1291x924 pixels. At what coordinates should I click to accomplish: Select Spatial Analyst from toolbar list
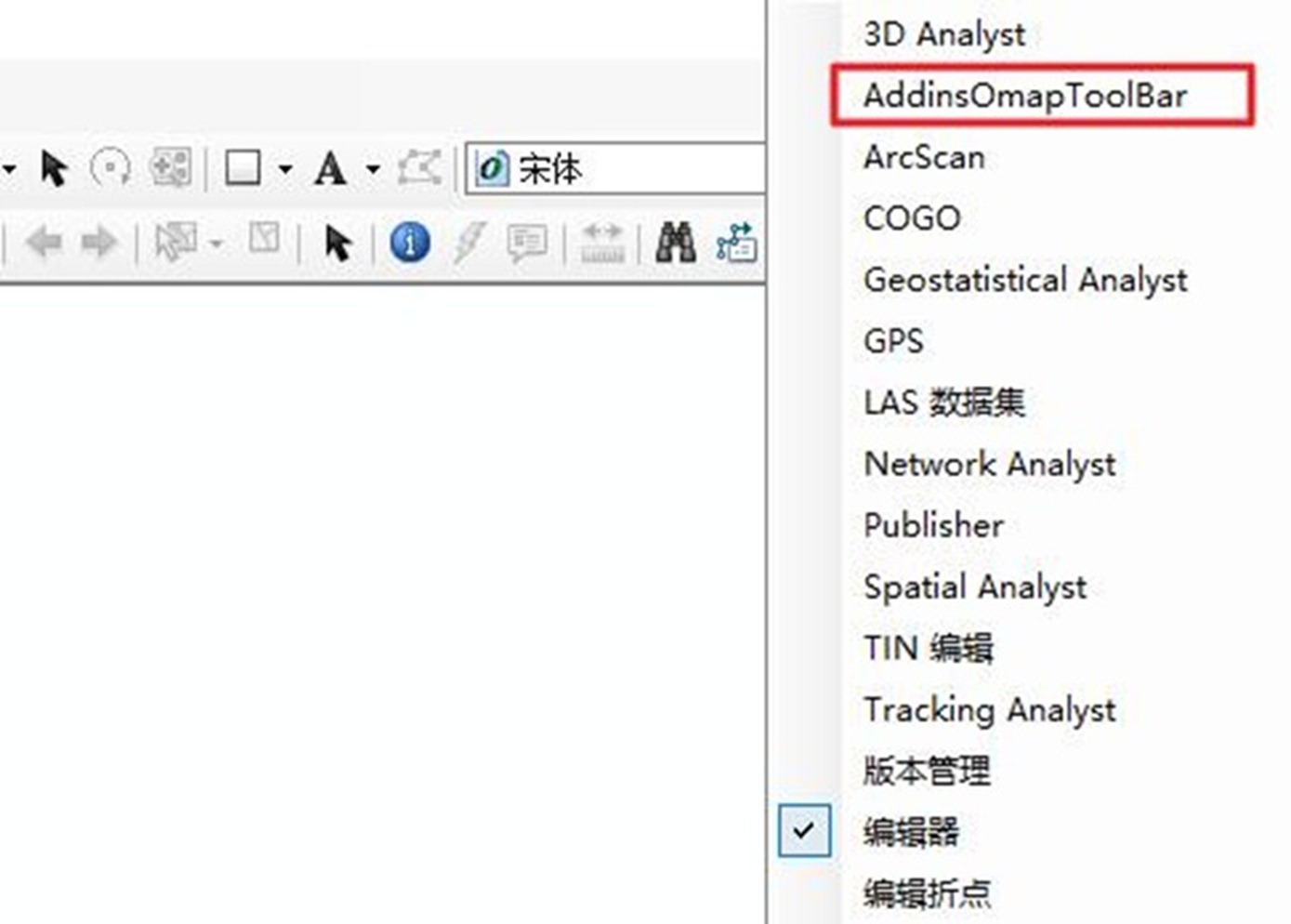pyautogui.click(x=974, y=587)
